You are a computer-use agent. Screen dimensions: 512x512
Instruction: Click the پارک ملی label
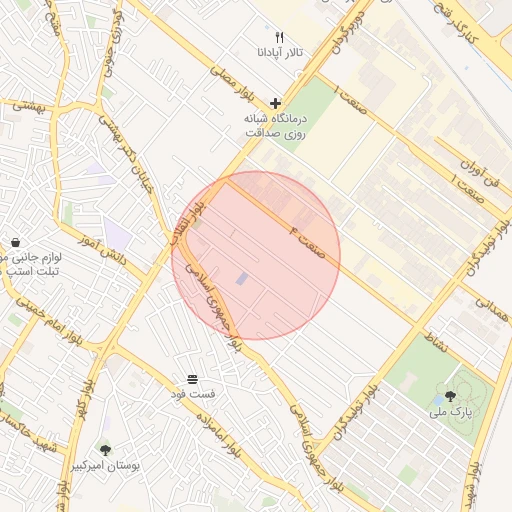coord(451,412)
